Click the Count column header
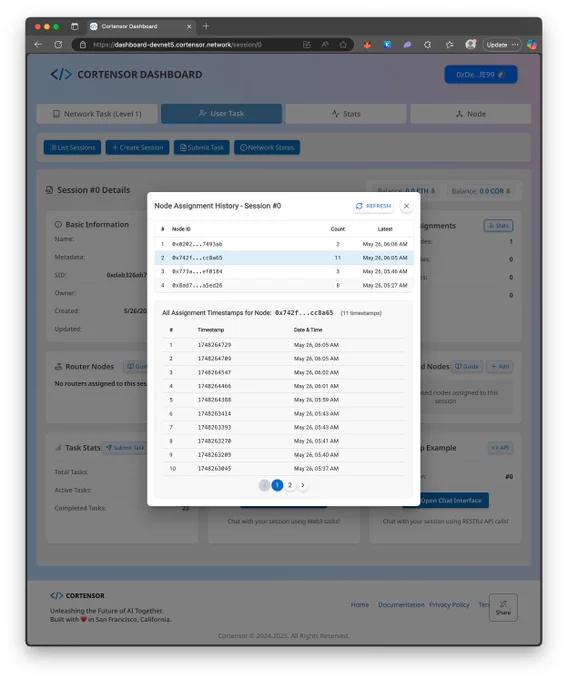This screenshot has width=568, height=680. pyautogui.click(x=338, y=229)
